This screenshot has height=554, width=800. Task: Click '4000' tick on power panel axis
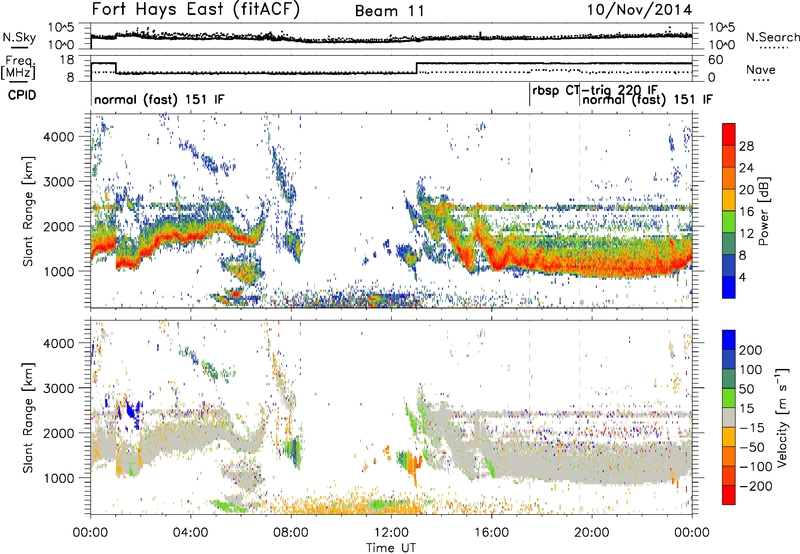click(58, 137)
